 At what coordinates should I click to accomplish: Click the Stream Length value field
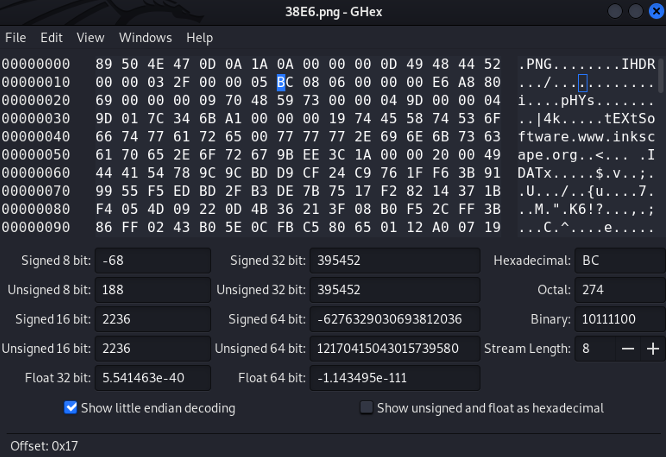[x=595, y=349]
